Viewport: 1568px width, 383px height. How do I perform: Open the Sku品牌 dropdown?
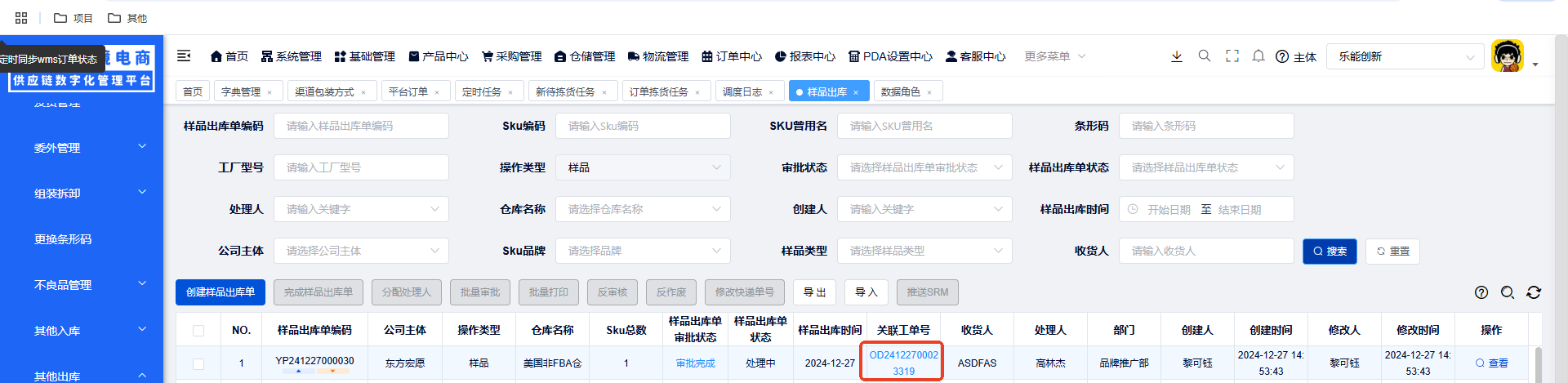[643, 251]
